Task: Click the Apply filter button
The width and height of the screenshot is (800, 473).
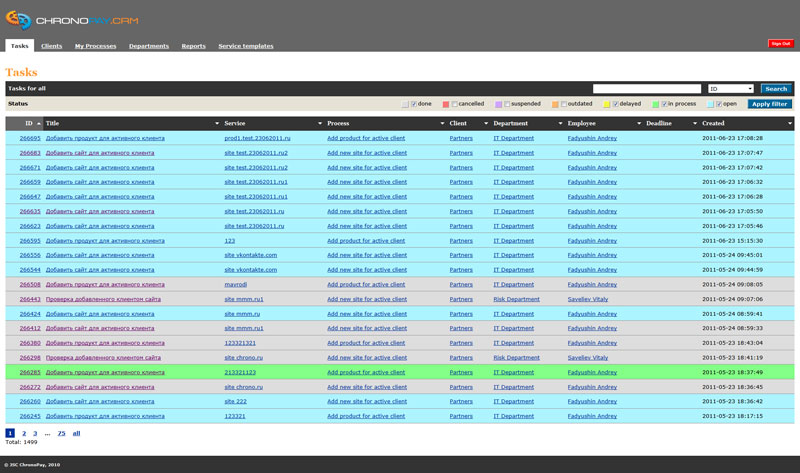Action: click(x=769, y=104)
